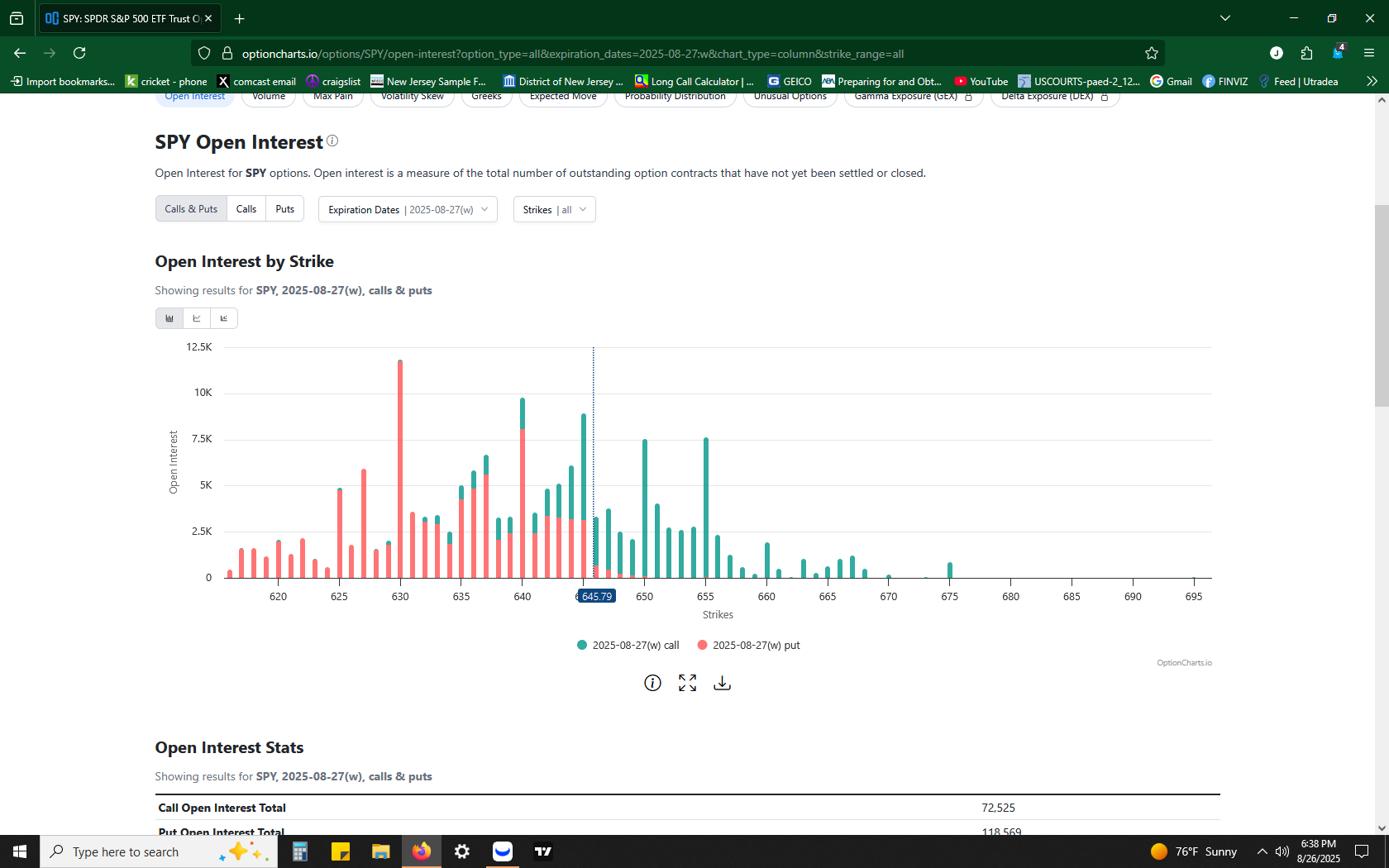
Task: Open the Calculator from the taskbar
Action: click(x=300, y=851)
